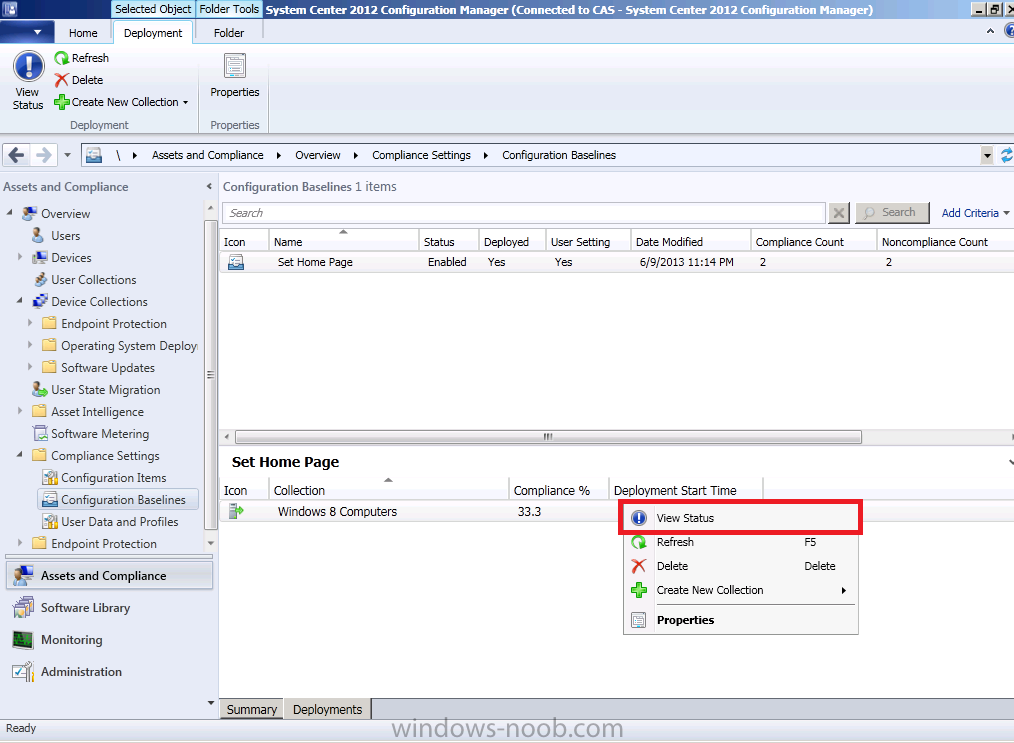Screen dimensions: 1014x743
Task: Select the Deployment ribbon tab
Action: (153, 33)
